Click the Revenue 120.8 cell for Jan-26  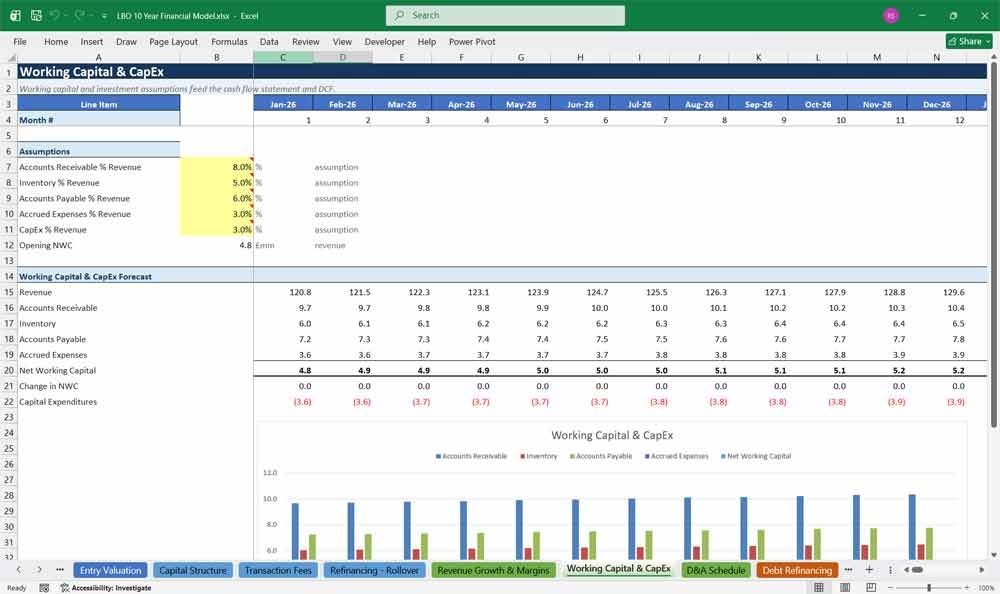283,292
